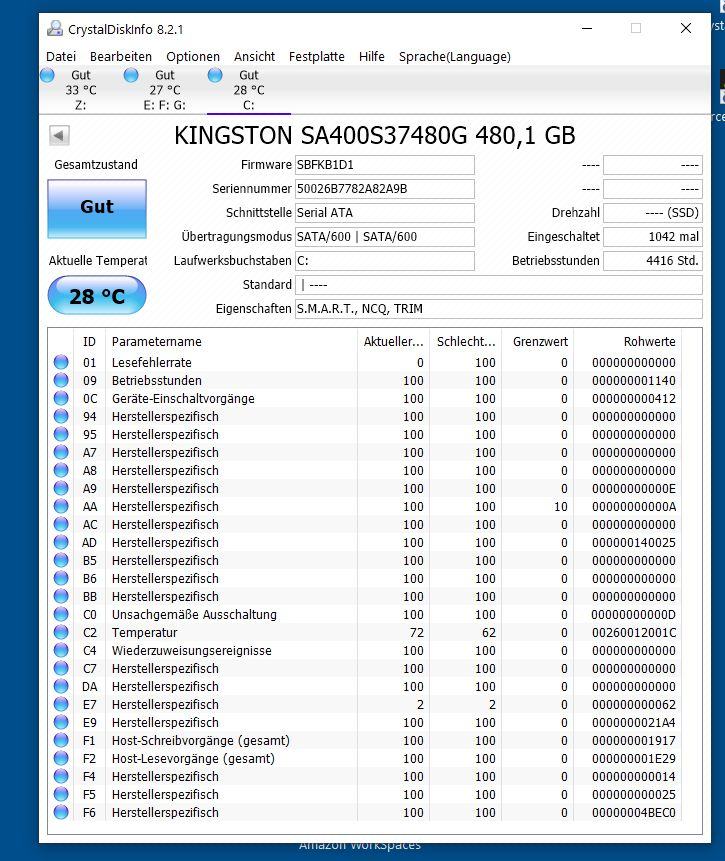
Task: Click the Übertragungsmodus field SATA/600
Action: point(384,237)
